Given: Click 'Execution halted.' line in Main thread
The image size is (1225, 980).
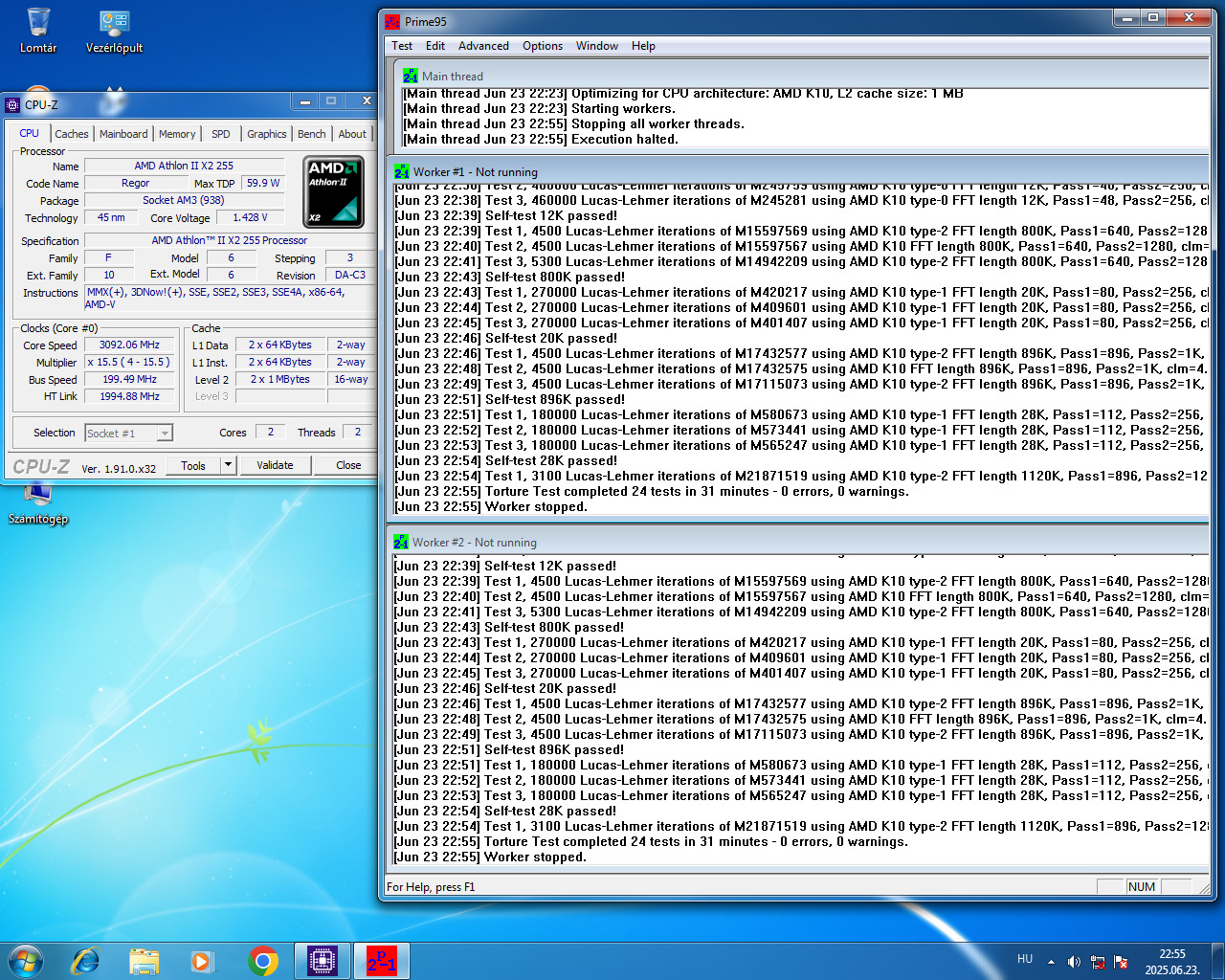Looking at the screenshot, I should pyautogui.click(x=624, y=139).
